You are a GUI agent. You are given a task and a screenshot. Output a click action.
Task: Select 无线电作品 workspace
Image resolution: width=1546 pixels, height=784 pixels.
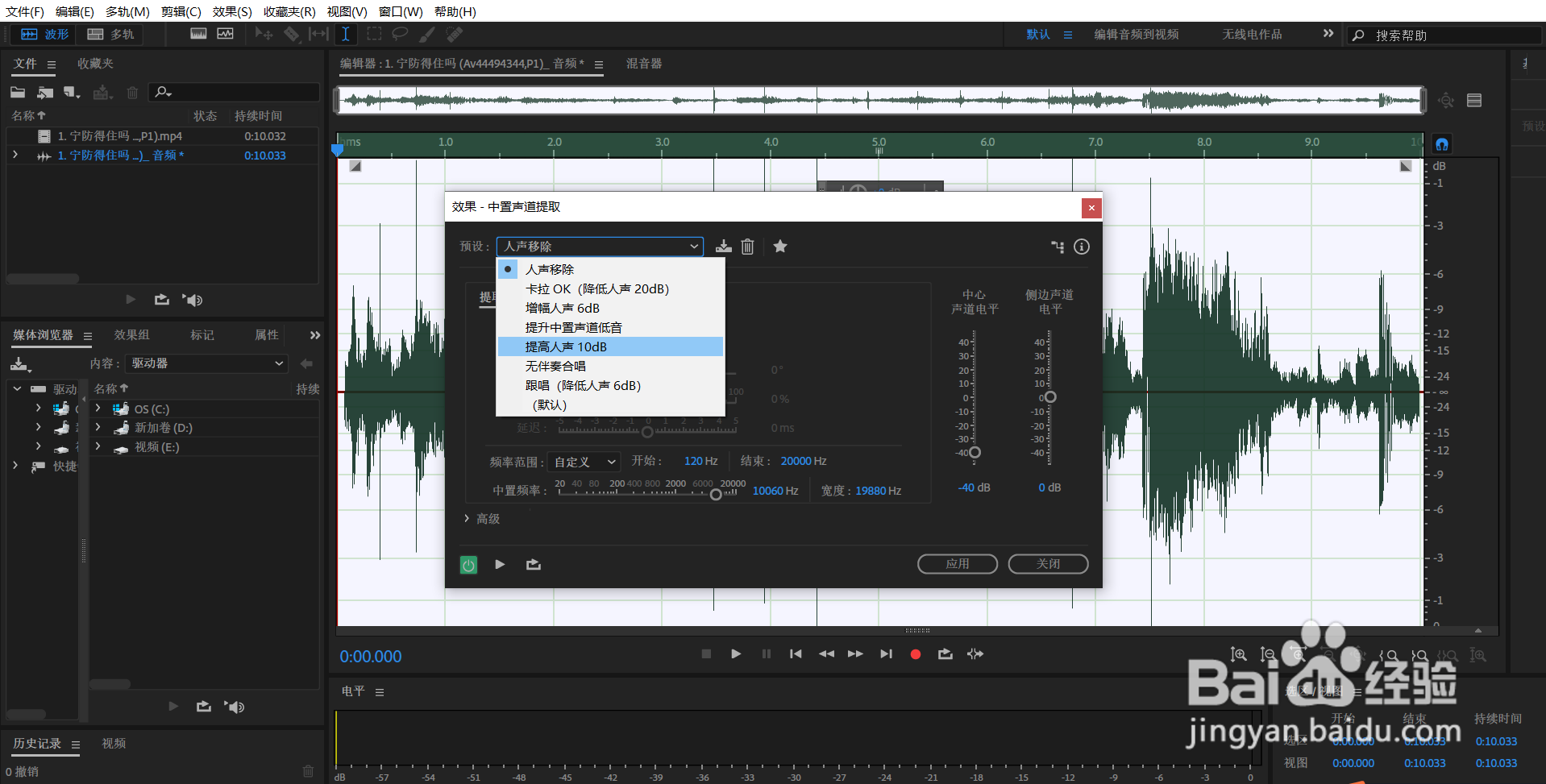pyautogui.click(x=1252, y=35)
